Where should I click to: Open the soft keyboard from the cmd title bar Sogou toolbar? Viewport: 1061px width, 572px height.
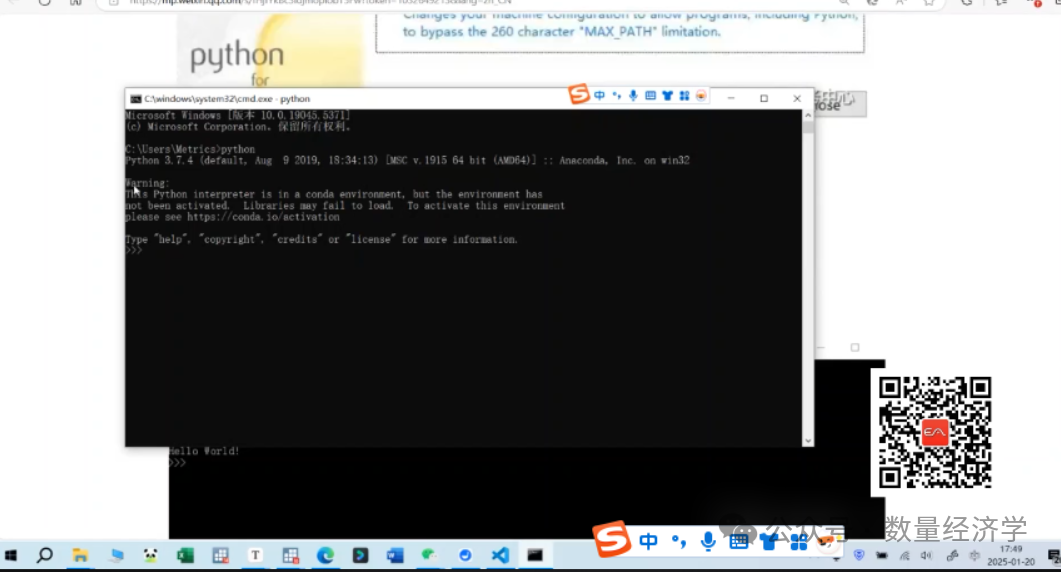pyautogui.click(x=650, y=95)
